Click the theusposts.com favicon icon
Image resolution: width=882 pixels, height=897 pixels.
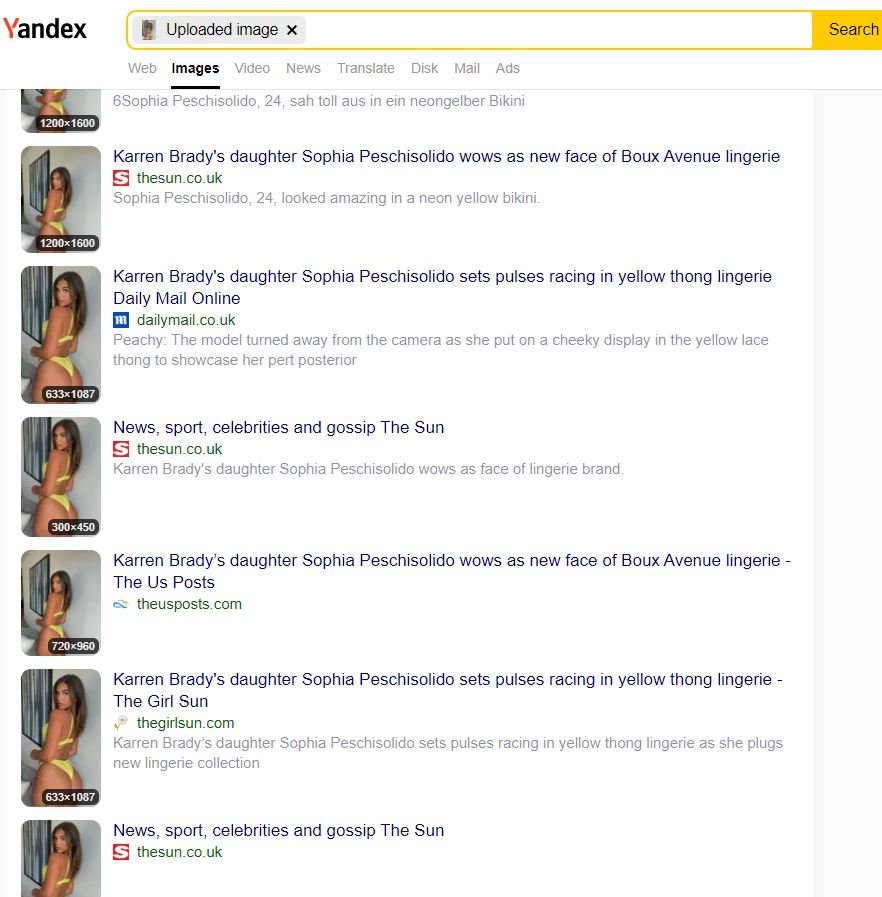[121, 604]
